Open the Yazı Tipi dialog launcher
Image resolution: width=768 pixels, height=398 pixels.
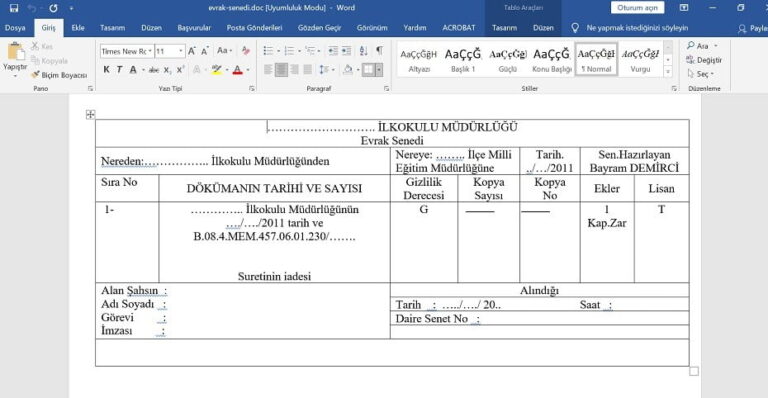coord(252,89)
